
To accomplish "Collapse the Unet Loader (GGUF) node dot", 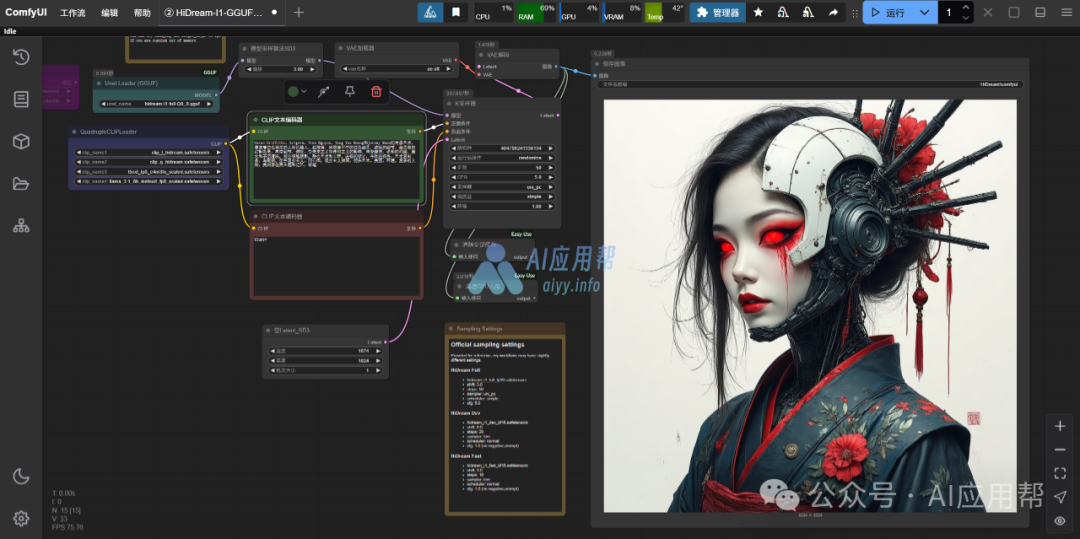I will tap(98, 83).
